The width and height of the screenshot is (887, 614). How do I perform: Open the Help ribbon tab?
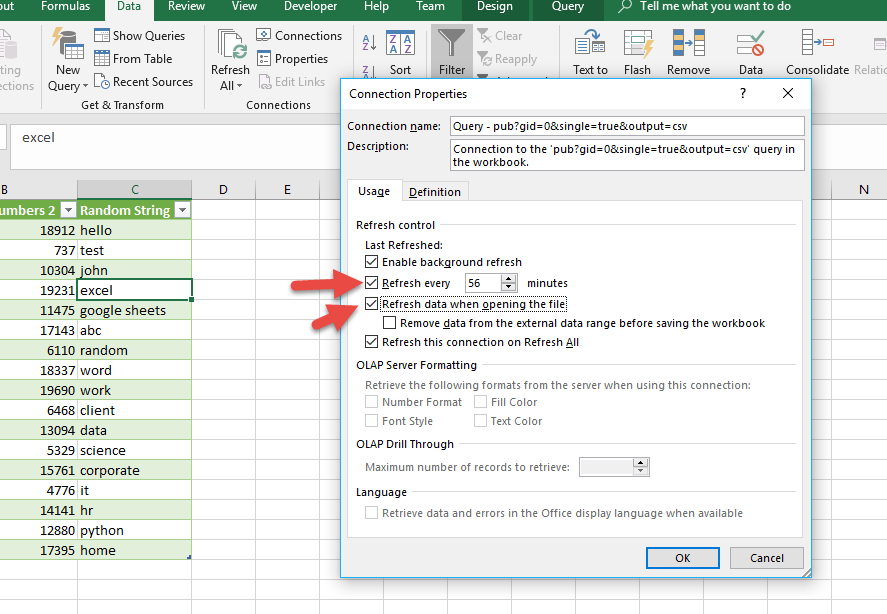coord(376,6)
